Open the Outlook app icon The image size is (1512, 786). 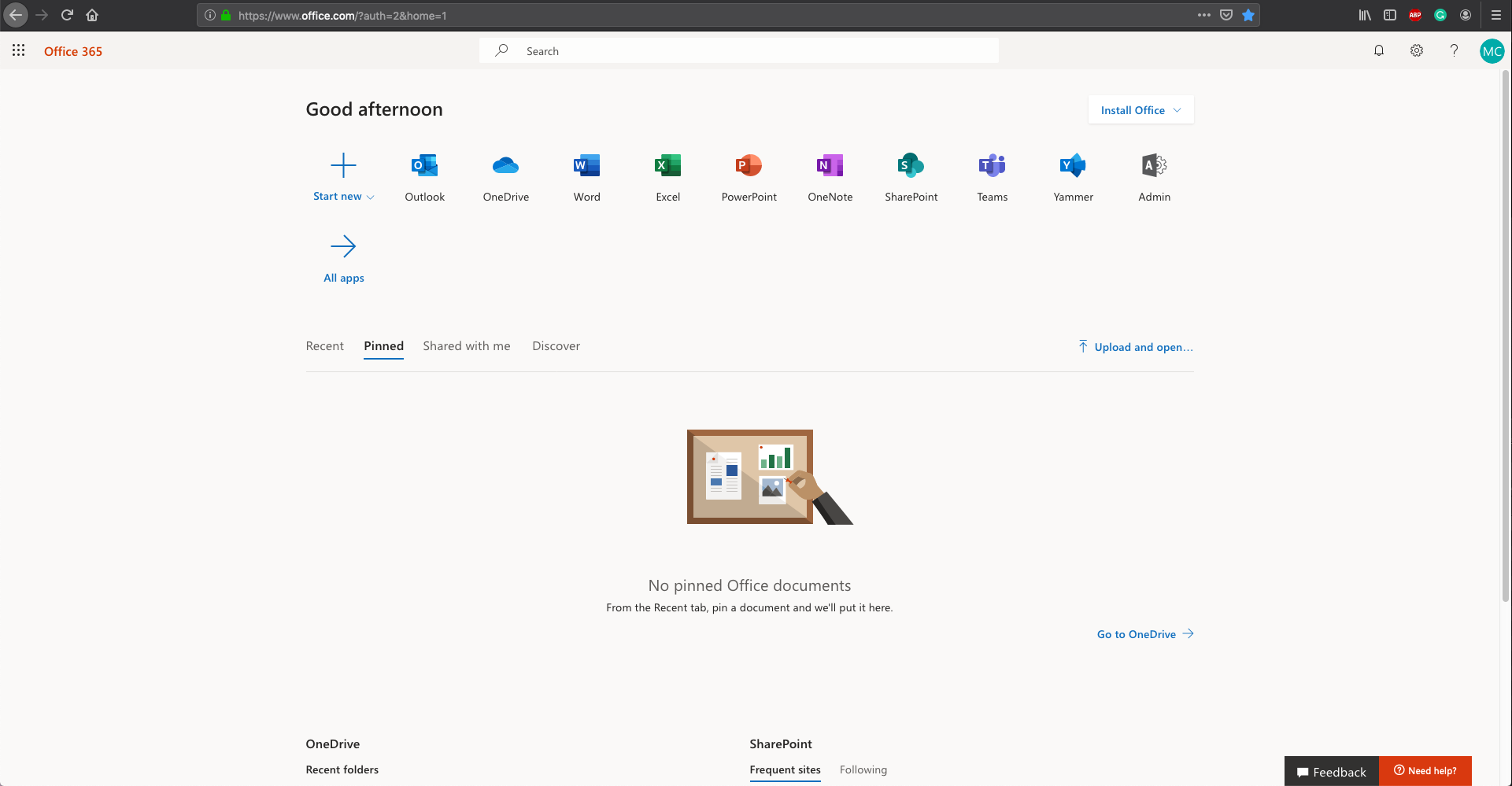[x=424, y=165]
